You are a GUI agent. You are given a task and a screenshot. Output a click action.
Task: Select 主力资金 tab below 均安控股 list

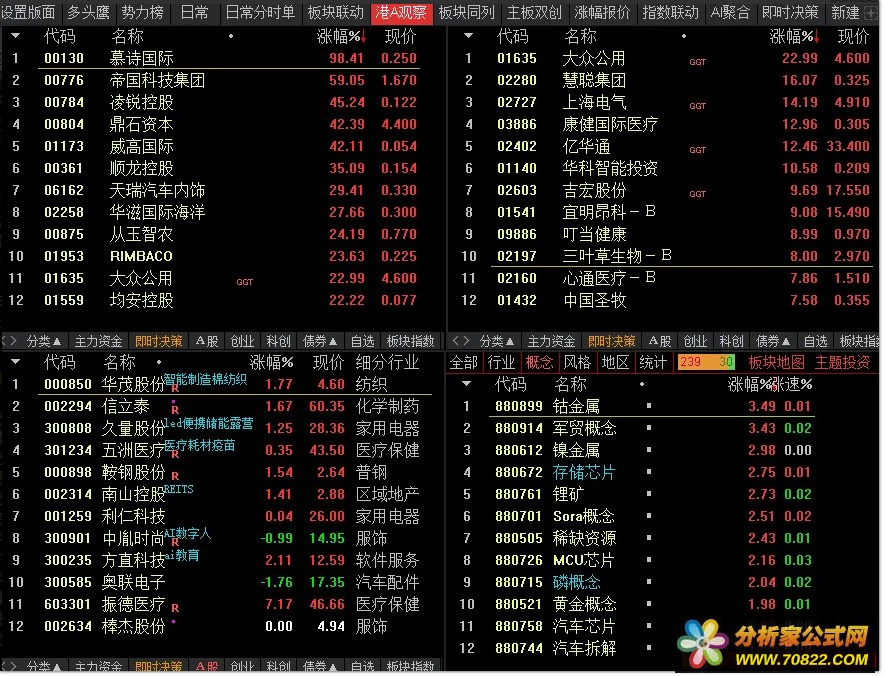click(98, 341)
